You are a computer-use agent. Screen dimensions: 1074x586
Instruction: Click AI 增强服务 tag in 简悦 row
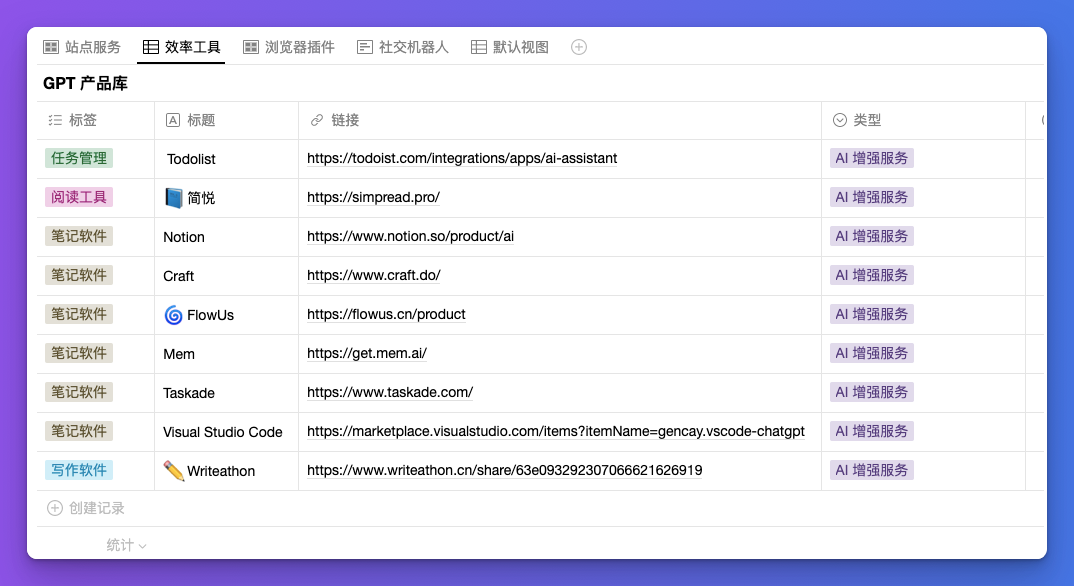click(x=871, y=197)
